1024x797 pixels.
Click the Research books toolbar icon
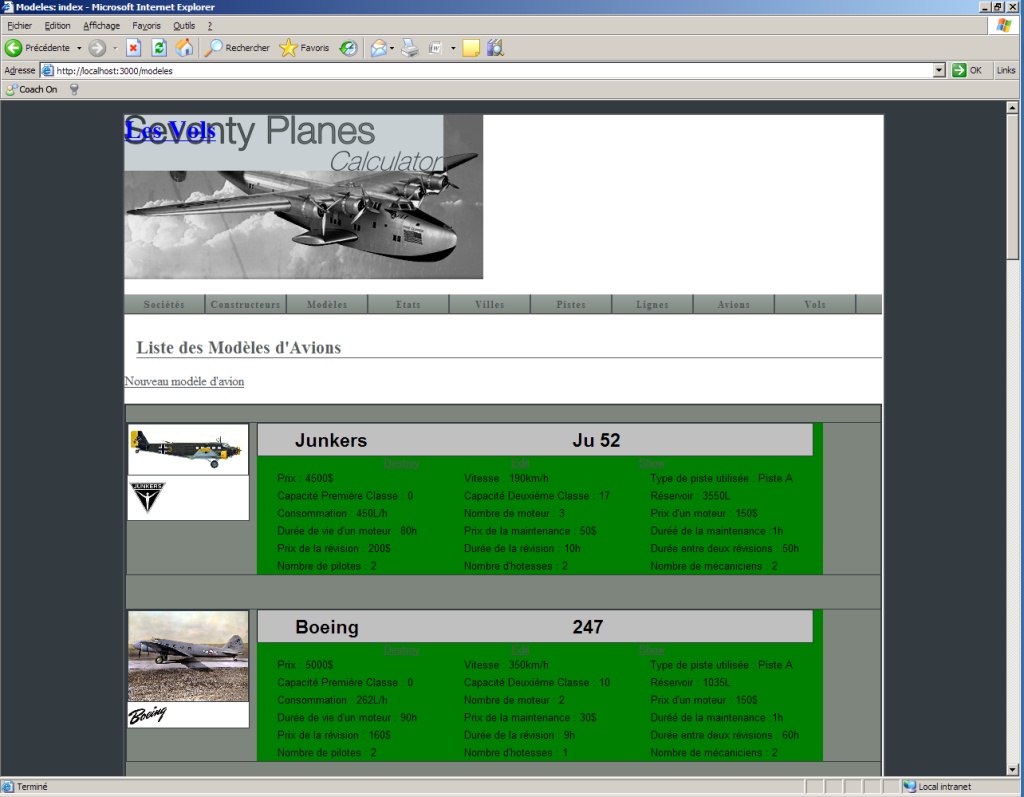coord(496,48)
